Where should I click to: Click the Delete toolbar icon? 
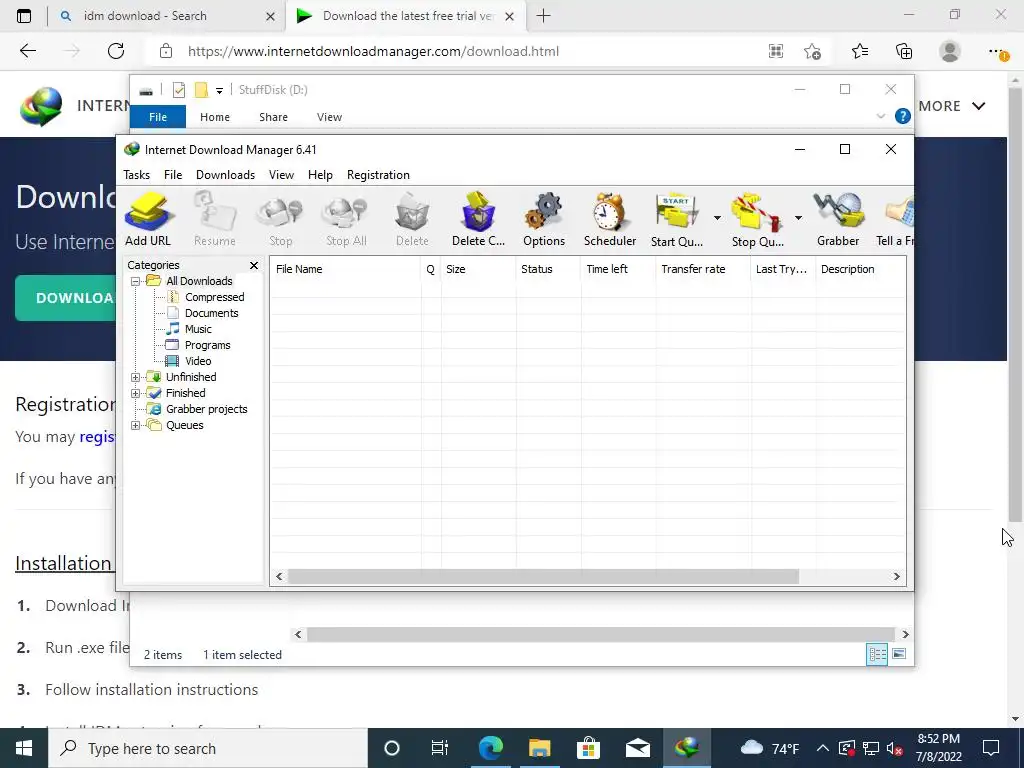(x=412, y=219)
